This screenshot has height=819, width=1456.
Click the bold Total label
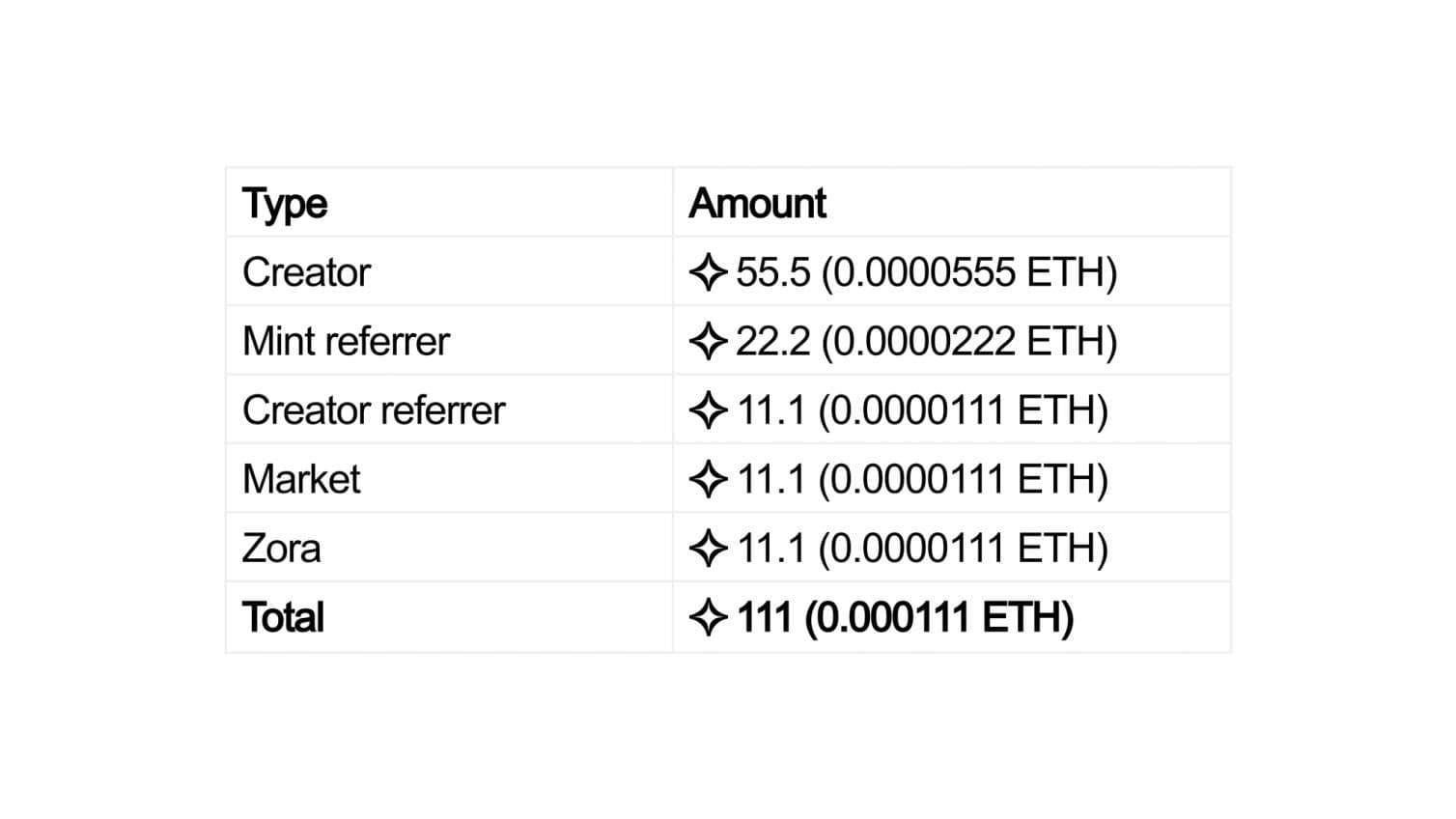[283, 617]
